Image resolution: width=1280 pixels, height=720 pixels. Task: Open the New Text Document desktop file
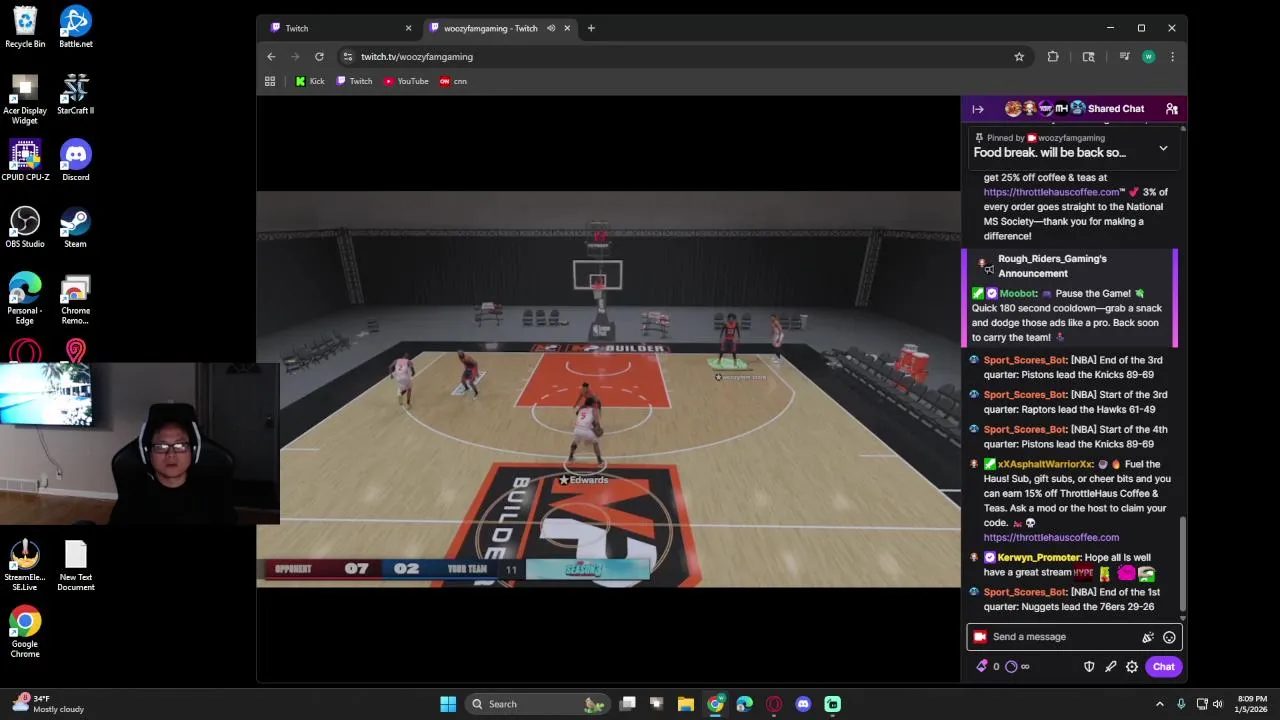76,566
